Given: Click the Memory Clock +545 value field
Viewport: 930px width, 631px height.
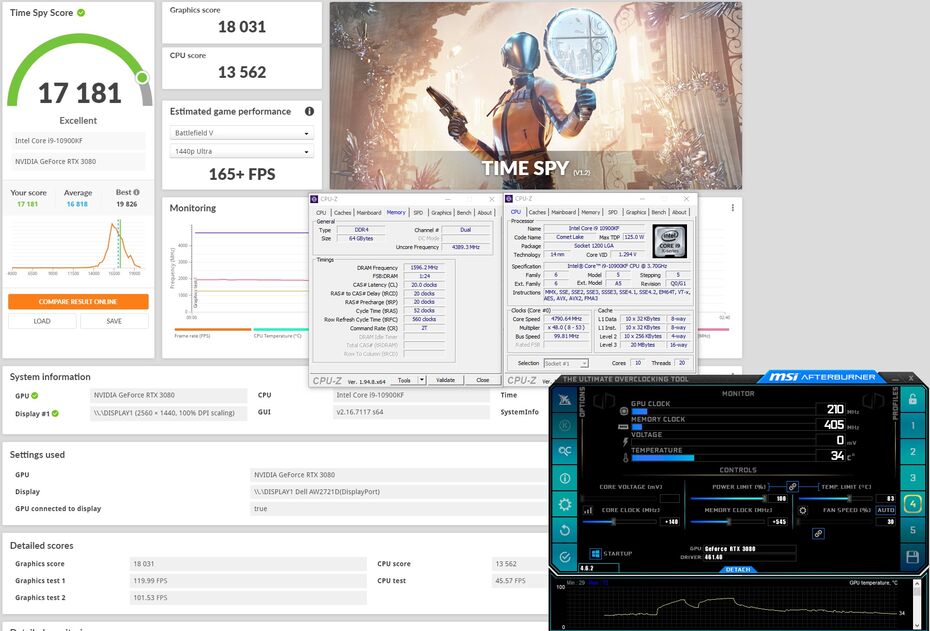Looking at the screenshot, I should [779, 522].
